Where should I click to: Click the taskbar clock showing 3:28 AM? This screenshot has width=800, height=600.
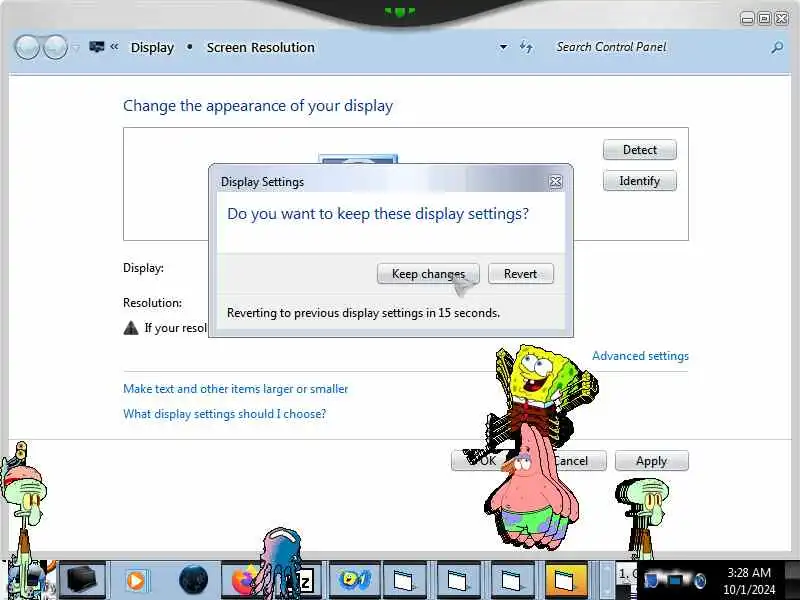click(x=748, y=581)
